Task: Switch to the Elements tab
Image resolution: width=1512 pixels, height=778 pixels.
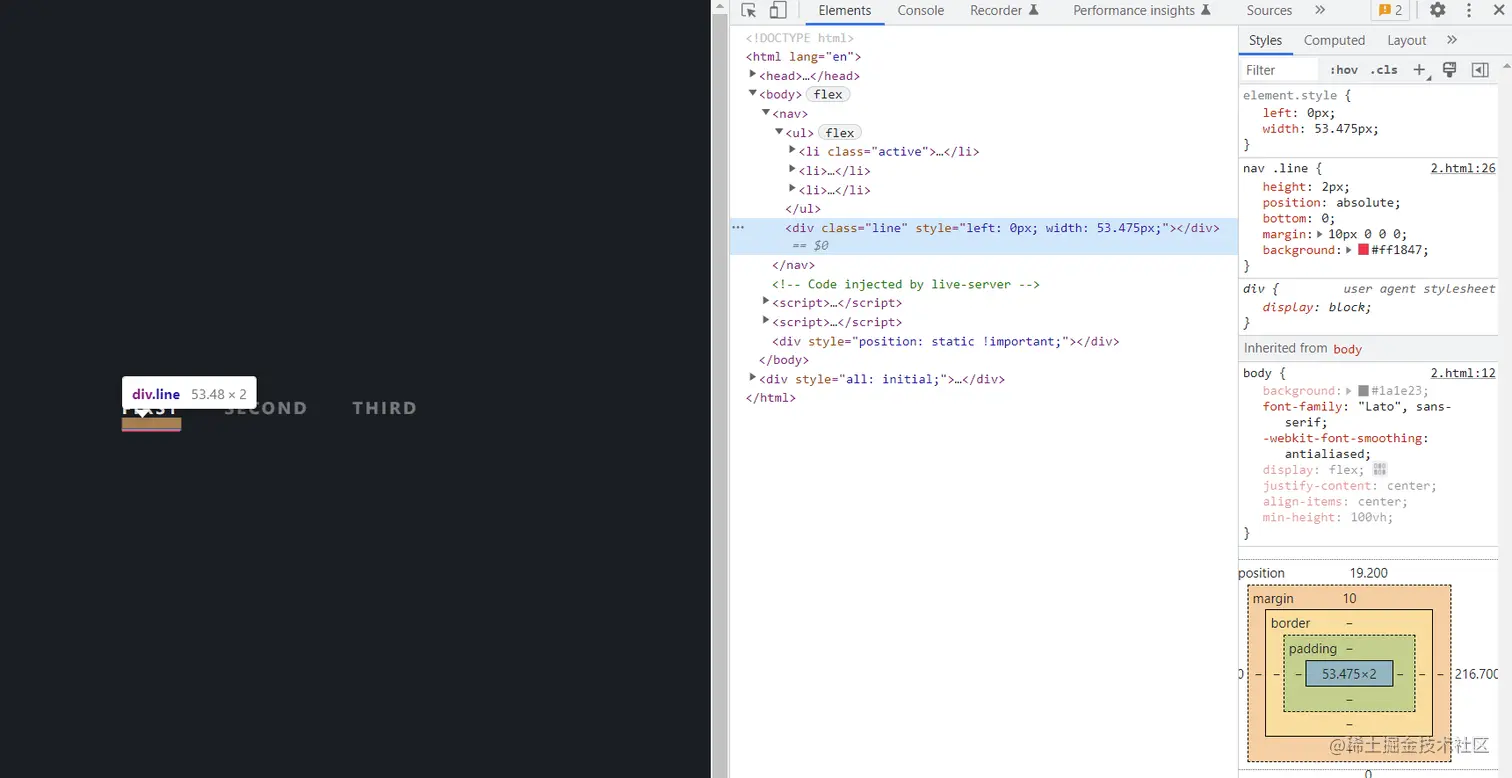Action: [x=844, y=10]
